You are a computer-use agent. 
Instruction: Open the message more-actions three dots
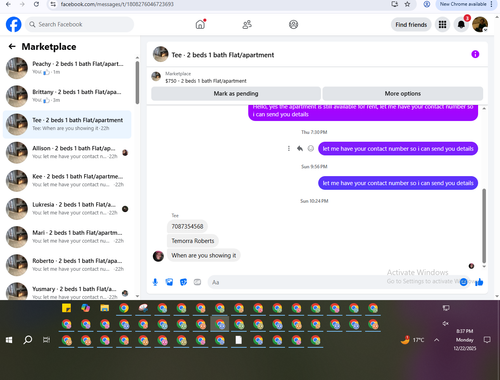pos(289,148)
